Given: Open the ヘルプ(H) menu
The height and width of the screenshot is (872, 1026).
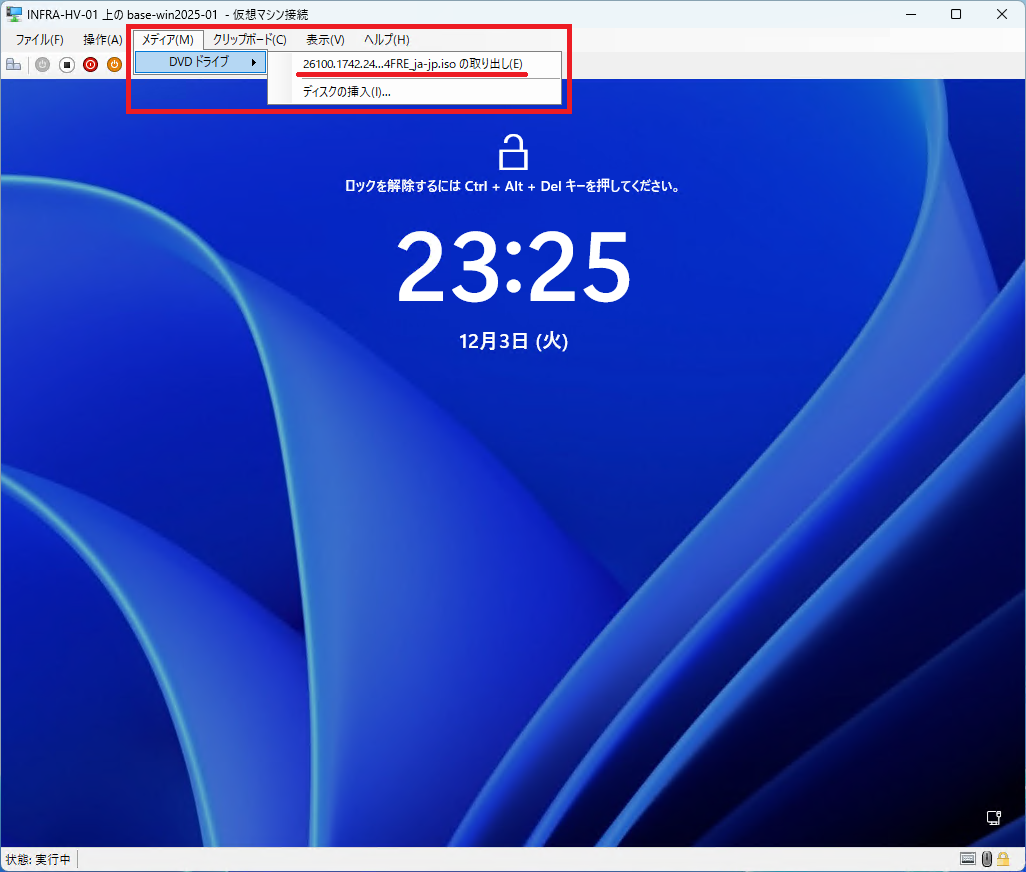Looking at the screenshot, I should pyautogui.click(x=387, y=40).
